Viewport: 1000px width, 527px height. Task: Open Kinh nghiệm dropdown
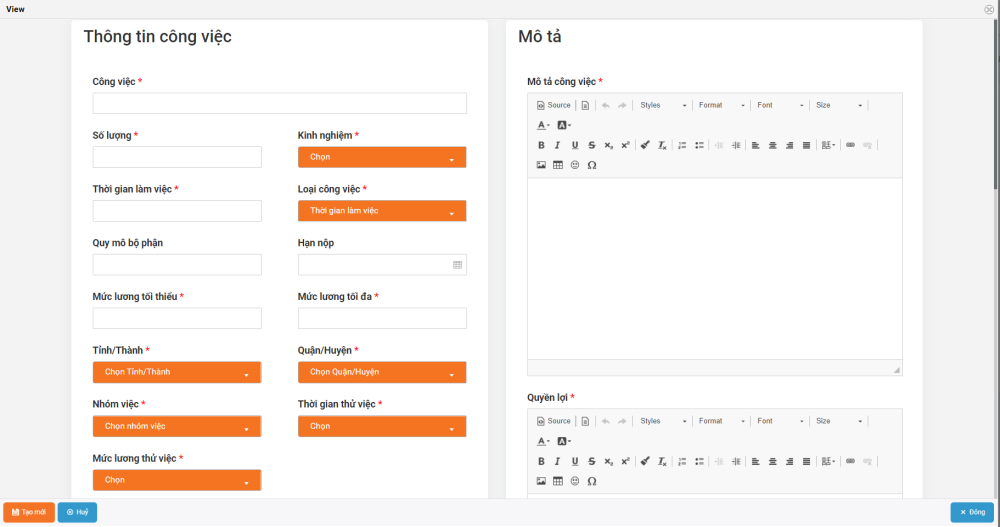[382, 157]
